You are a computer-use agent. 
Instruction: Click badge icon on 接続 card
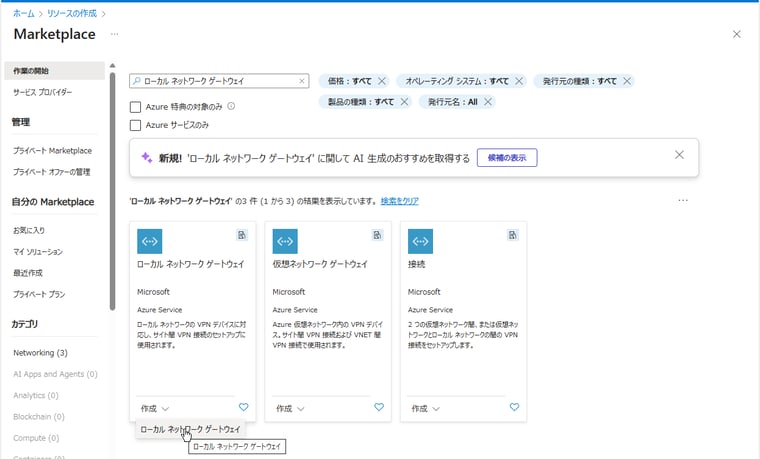click(x=512, y=235)
